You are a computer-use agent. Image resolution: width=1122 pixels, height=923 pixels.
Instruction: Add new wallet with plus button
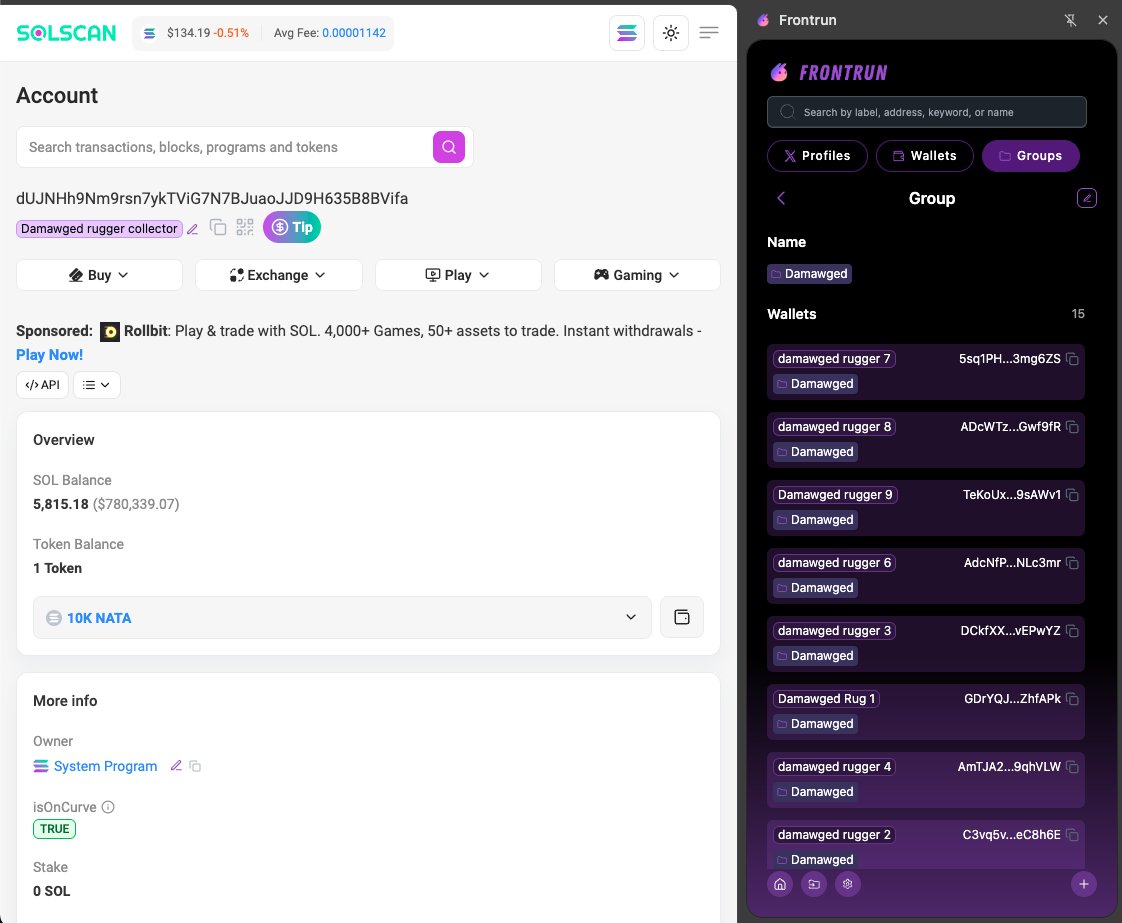1083,884
